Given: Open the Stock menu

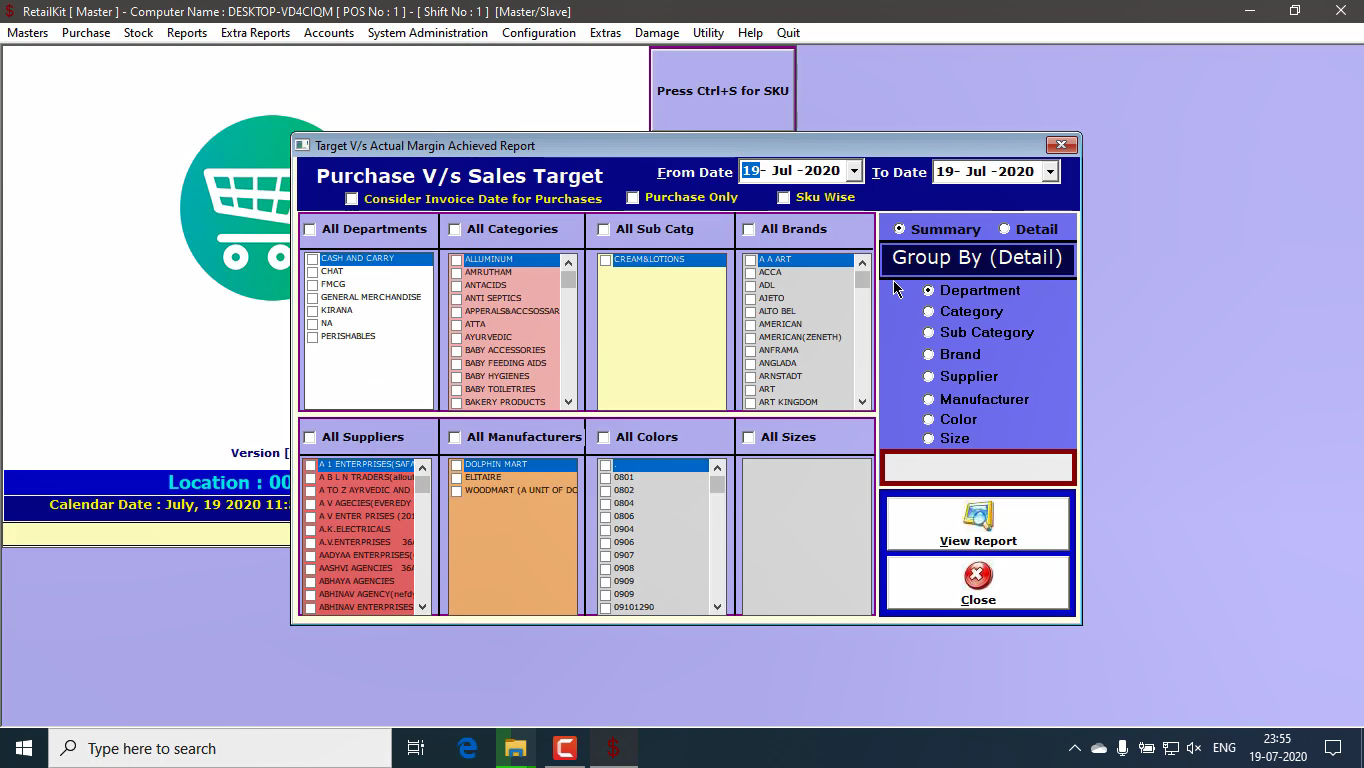Looking at the screenshot, I should pyautogui.click(x=138, y=33).
